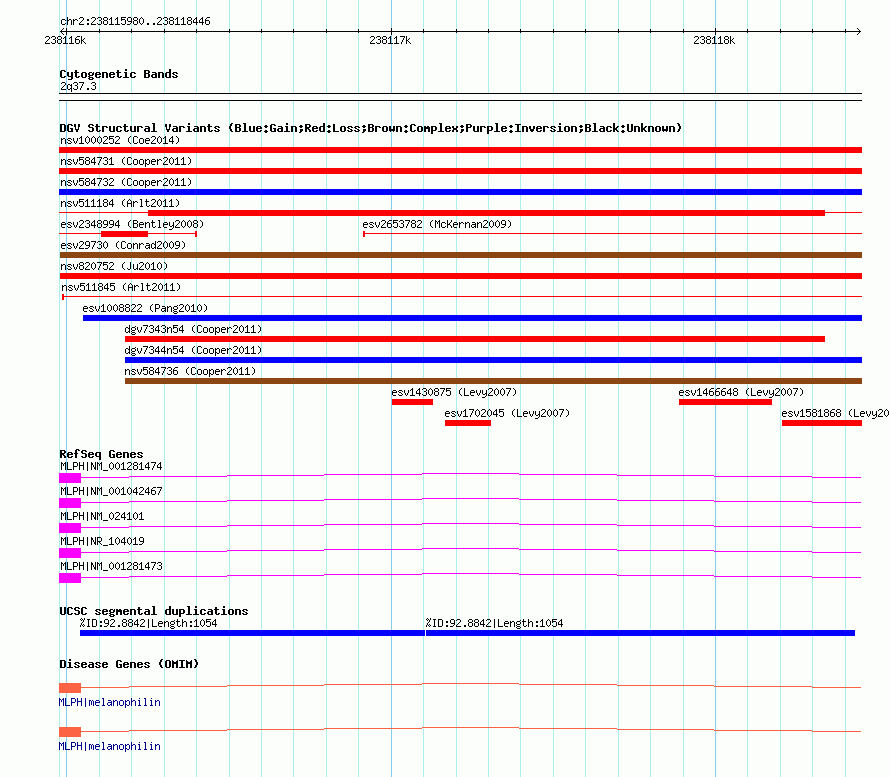Click the 238118k ruler position label

pos(714,40)
